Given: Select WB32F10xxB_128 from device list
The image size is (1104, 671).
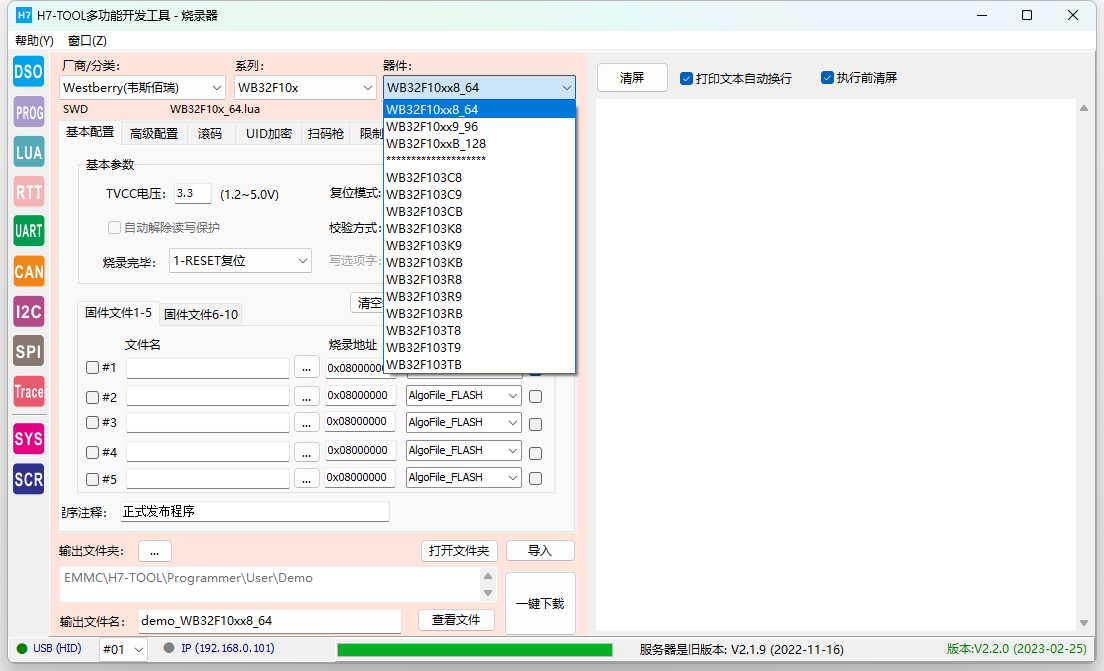Looking at the screenshot, I should pyautogui.click(x=479, y=144).
